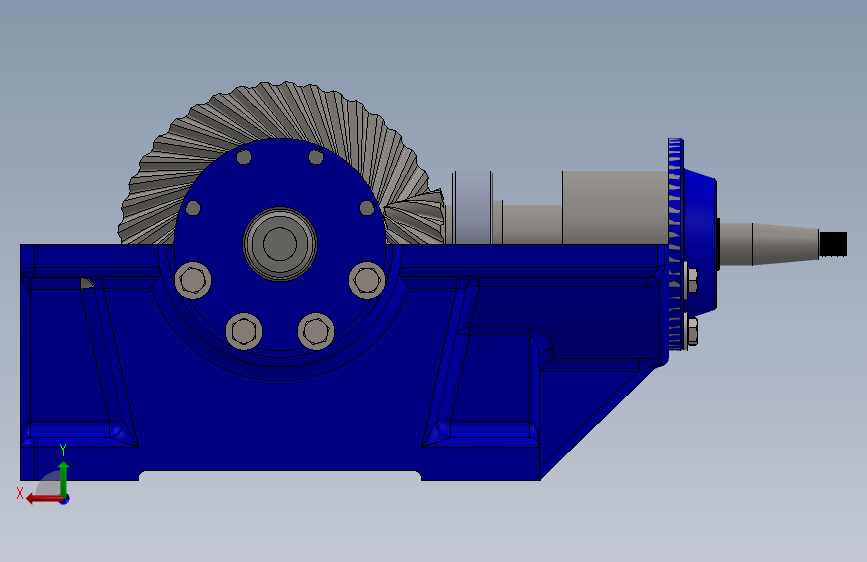Select the round blue bearing cover flange
The height and width of the screenshot is (562, 867).
[x=280, y=243]
